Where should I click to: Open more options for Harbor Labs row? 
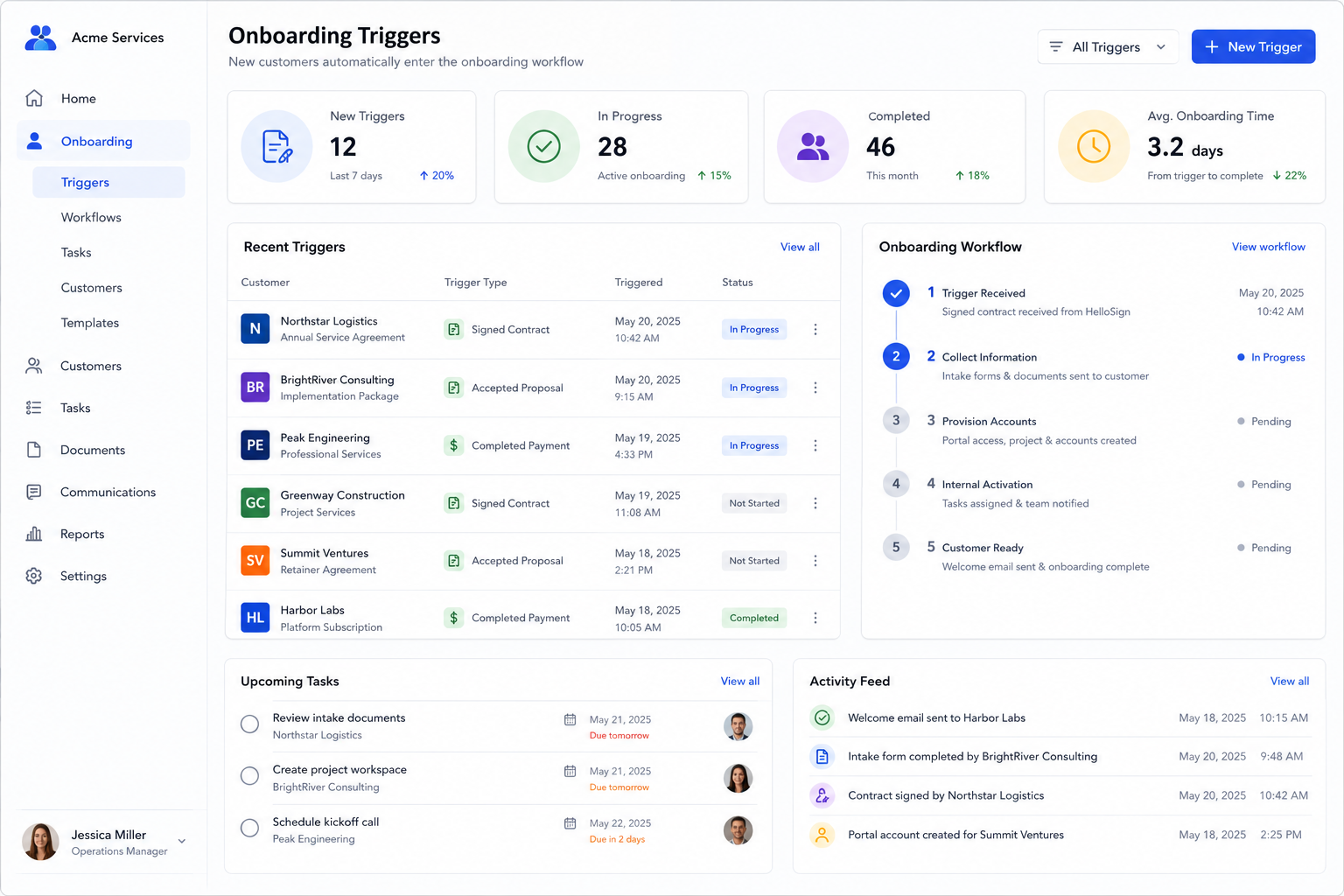coord(815,618)
